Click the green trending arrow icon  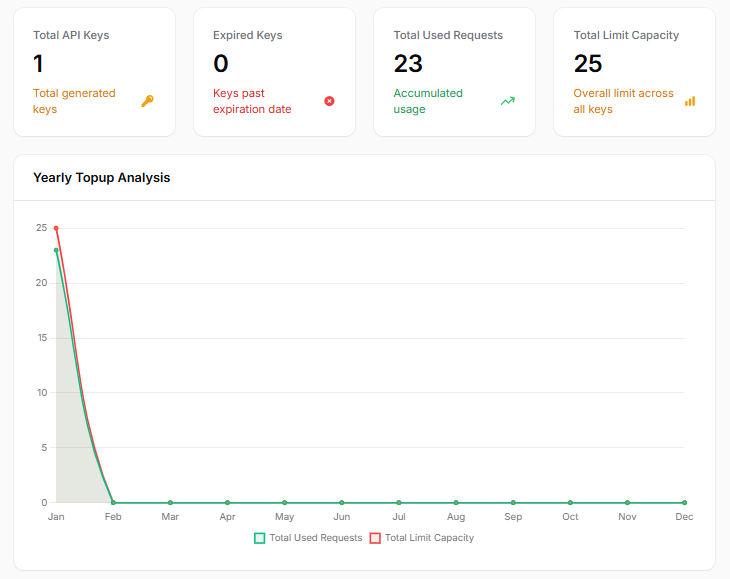coord(508,101)
